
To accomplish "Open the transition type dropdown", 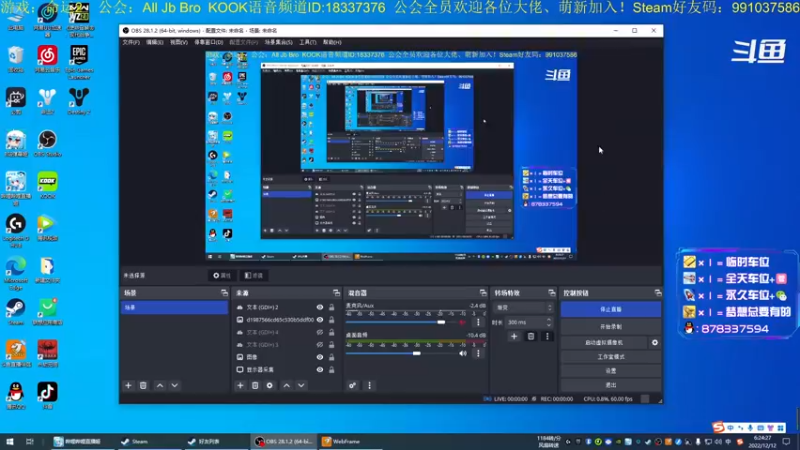I will click(x=523, y=308).
